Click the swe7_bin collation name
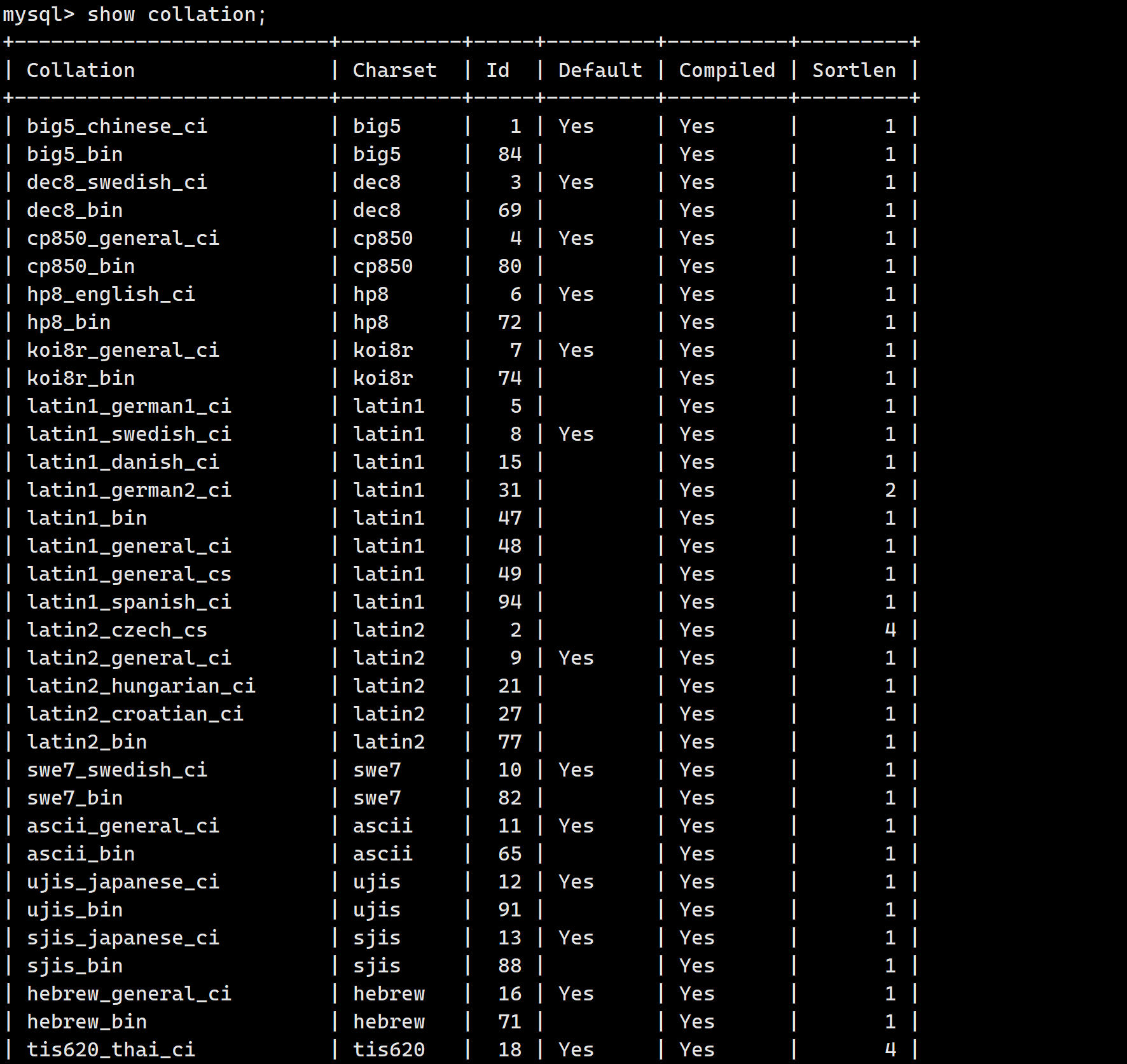 coord(75,798)
